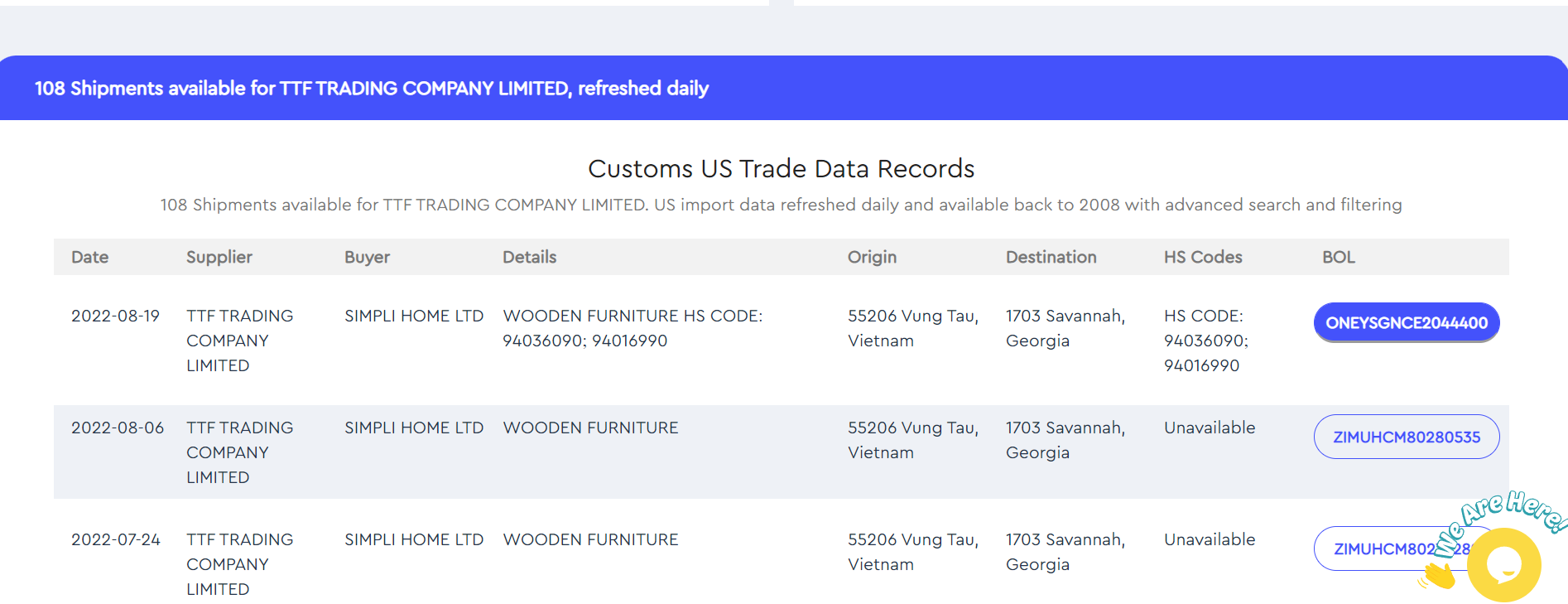Image resolution: width=1568 pixels, height=604 pixels.
Task: Click the blue 108 Shipments banner
Action: point(371,88)
